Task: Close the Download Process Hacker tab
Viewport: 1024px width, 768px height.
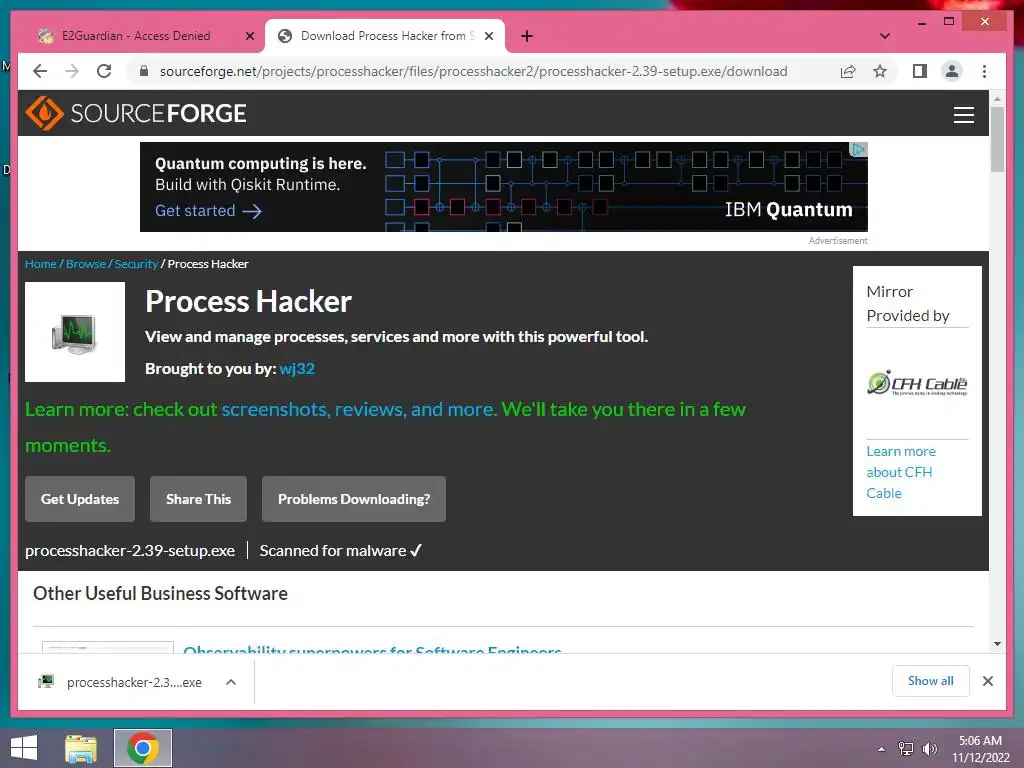Action: point(488,36)
